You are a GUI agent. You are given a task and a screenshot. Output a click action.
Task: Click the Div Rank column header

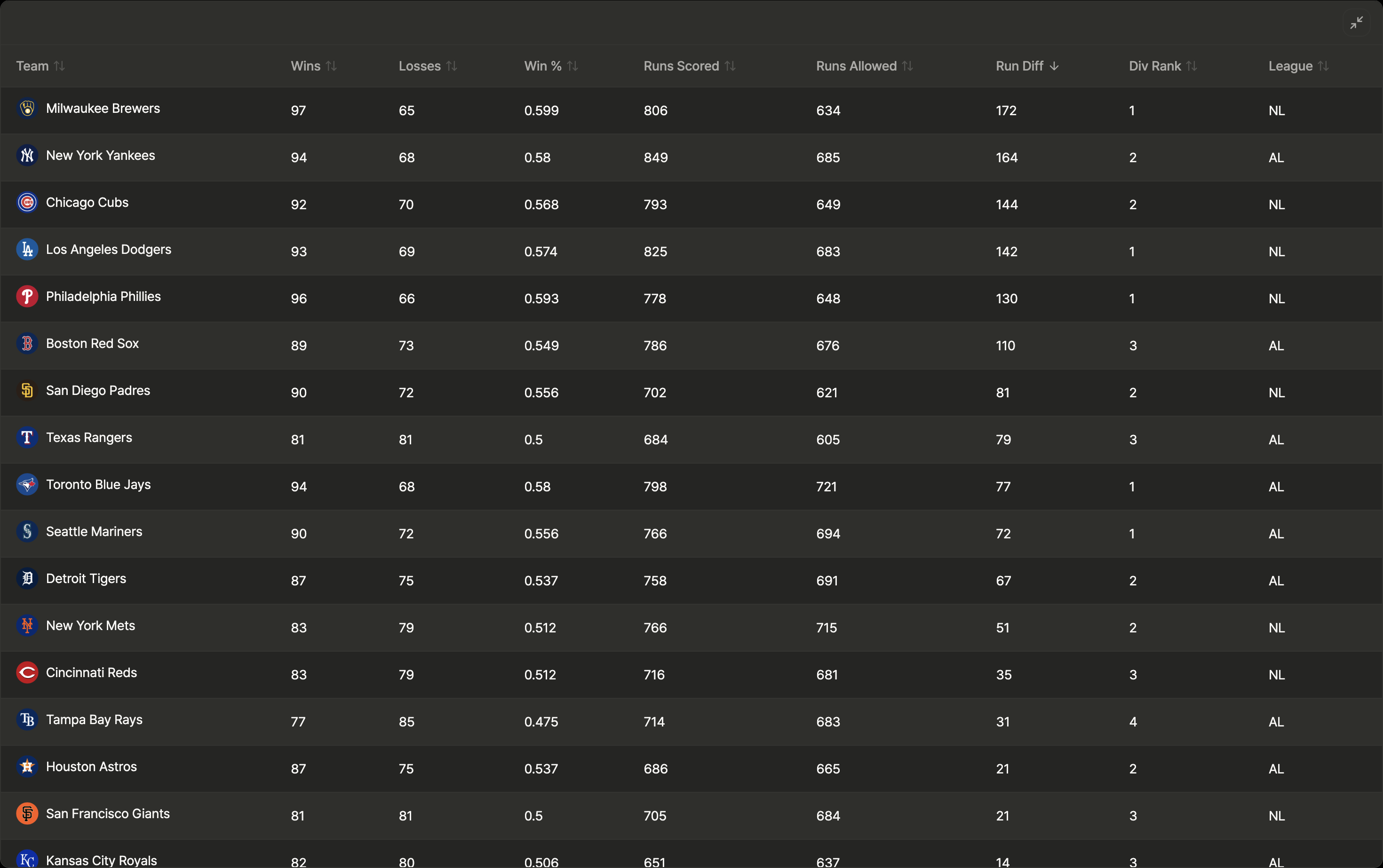tap(1154, 66)
